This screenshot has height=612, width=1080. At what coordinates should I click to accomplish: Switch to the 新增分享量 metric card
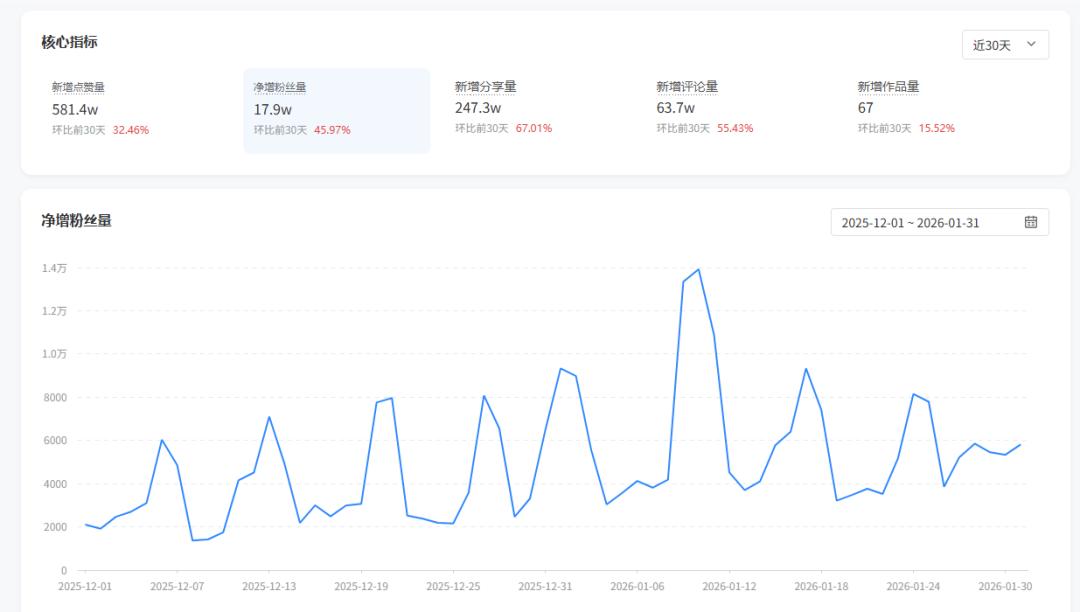(538, 110)
